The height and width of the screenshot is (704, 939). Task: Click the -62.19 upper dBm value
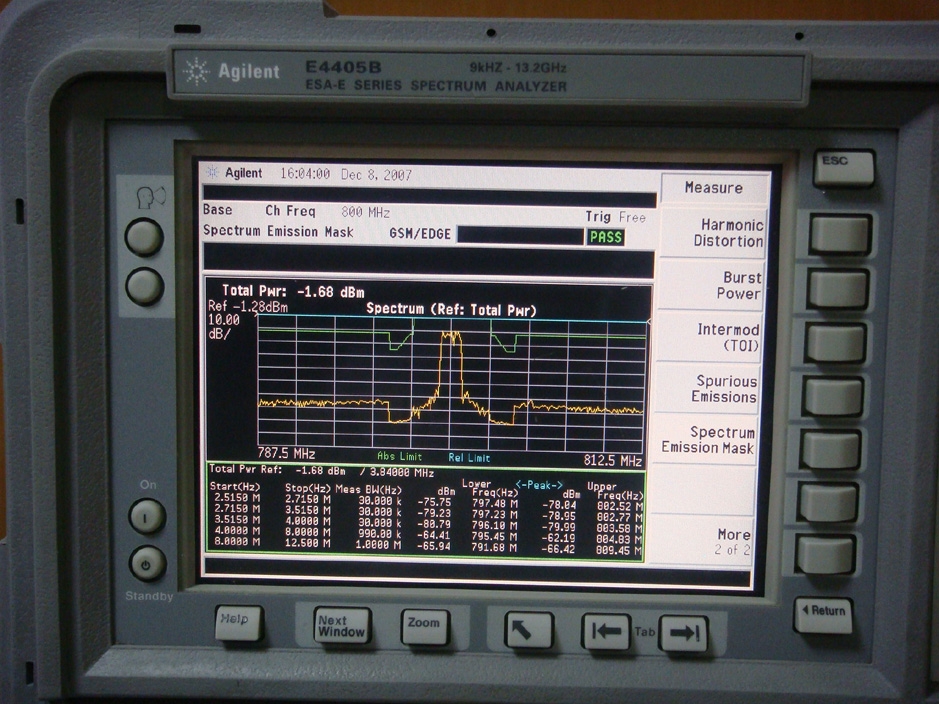(x=559, y=538)
